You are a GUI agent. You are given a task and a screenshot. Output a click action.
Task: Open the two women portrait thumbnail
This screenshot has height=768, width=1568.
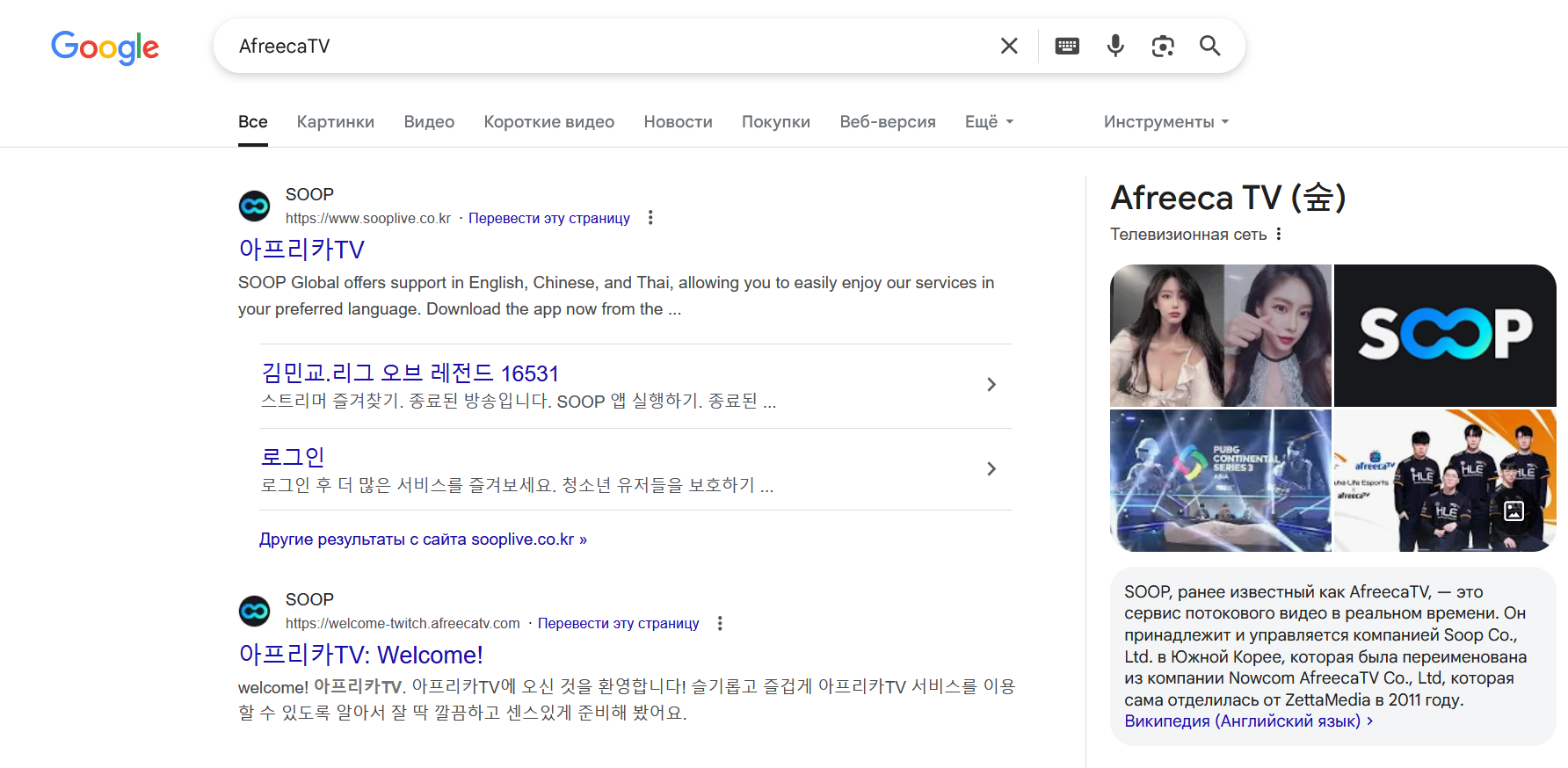point(1221,336)
